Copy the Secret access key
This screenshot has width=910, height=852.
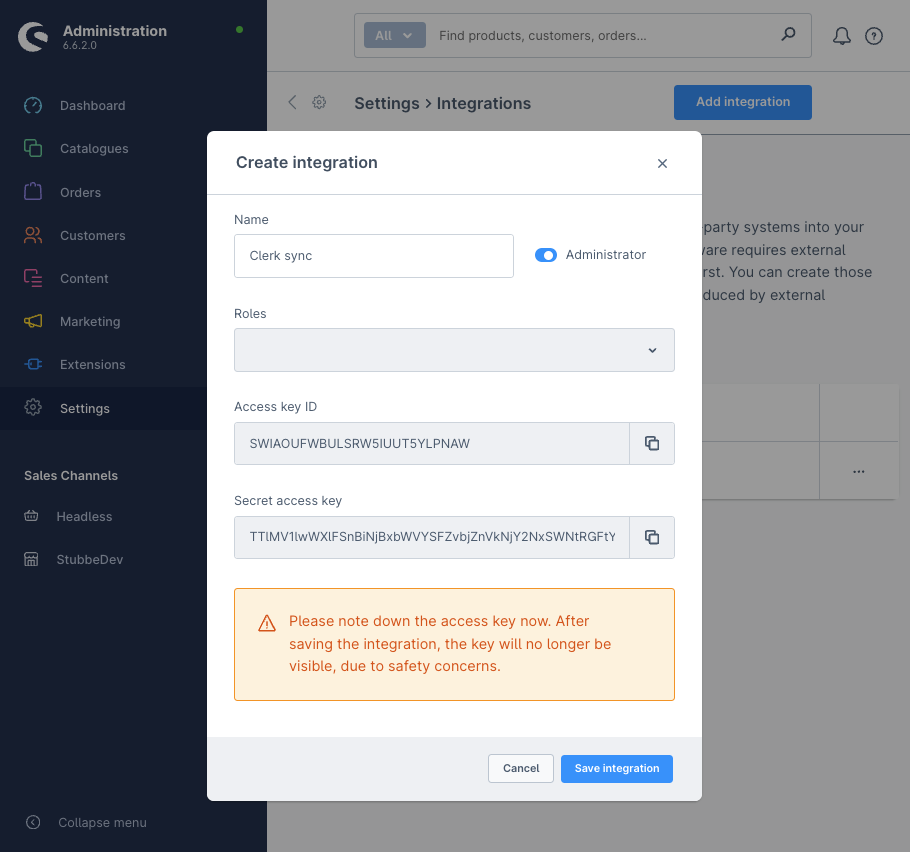(x=652, y=537)
